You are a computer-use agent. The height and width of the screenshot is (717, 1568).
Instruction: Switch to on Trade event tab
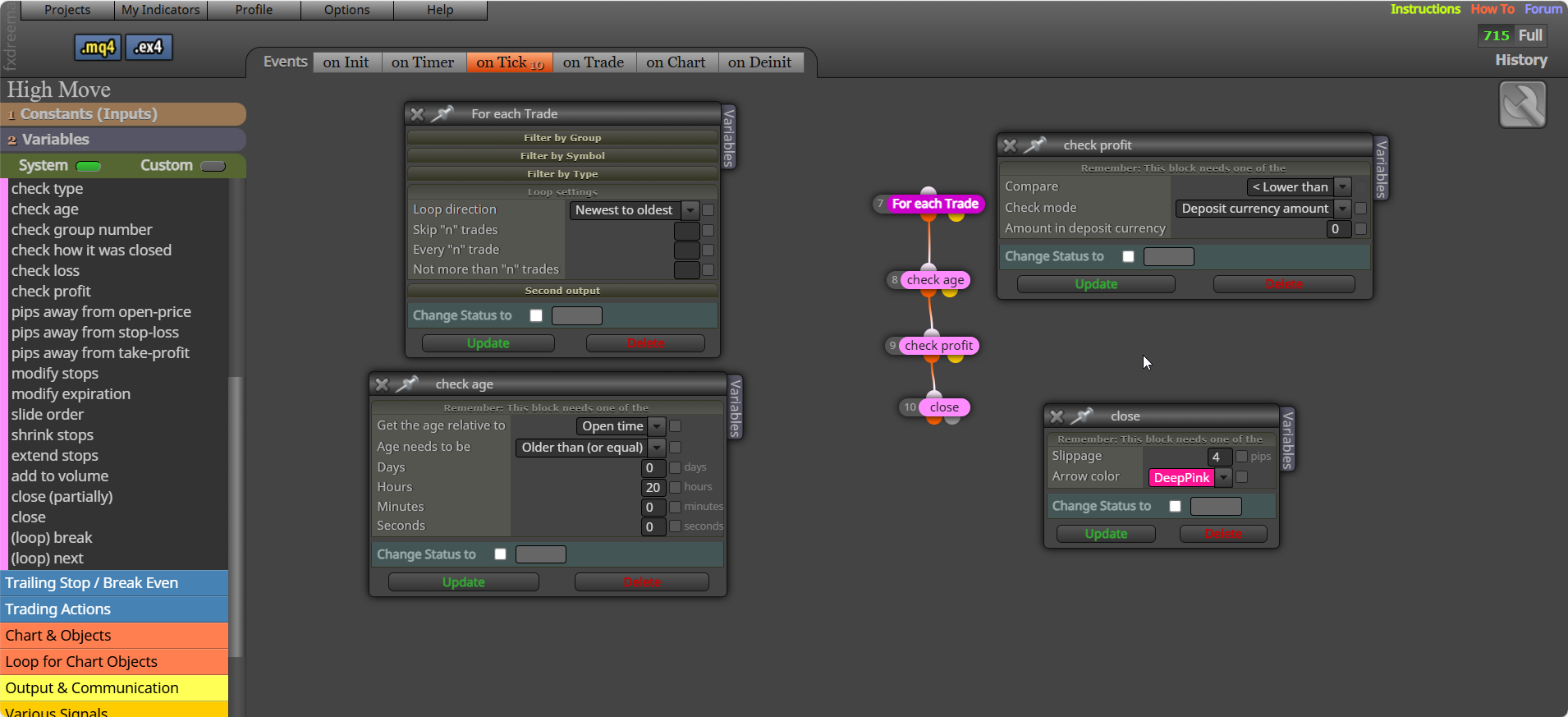pyautogui.click(x=594, y=62)
